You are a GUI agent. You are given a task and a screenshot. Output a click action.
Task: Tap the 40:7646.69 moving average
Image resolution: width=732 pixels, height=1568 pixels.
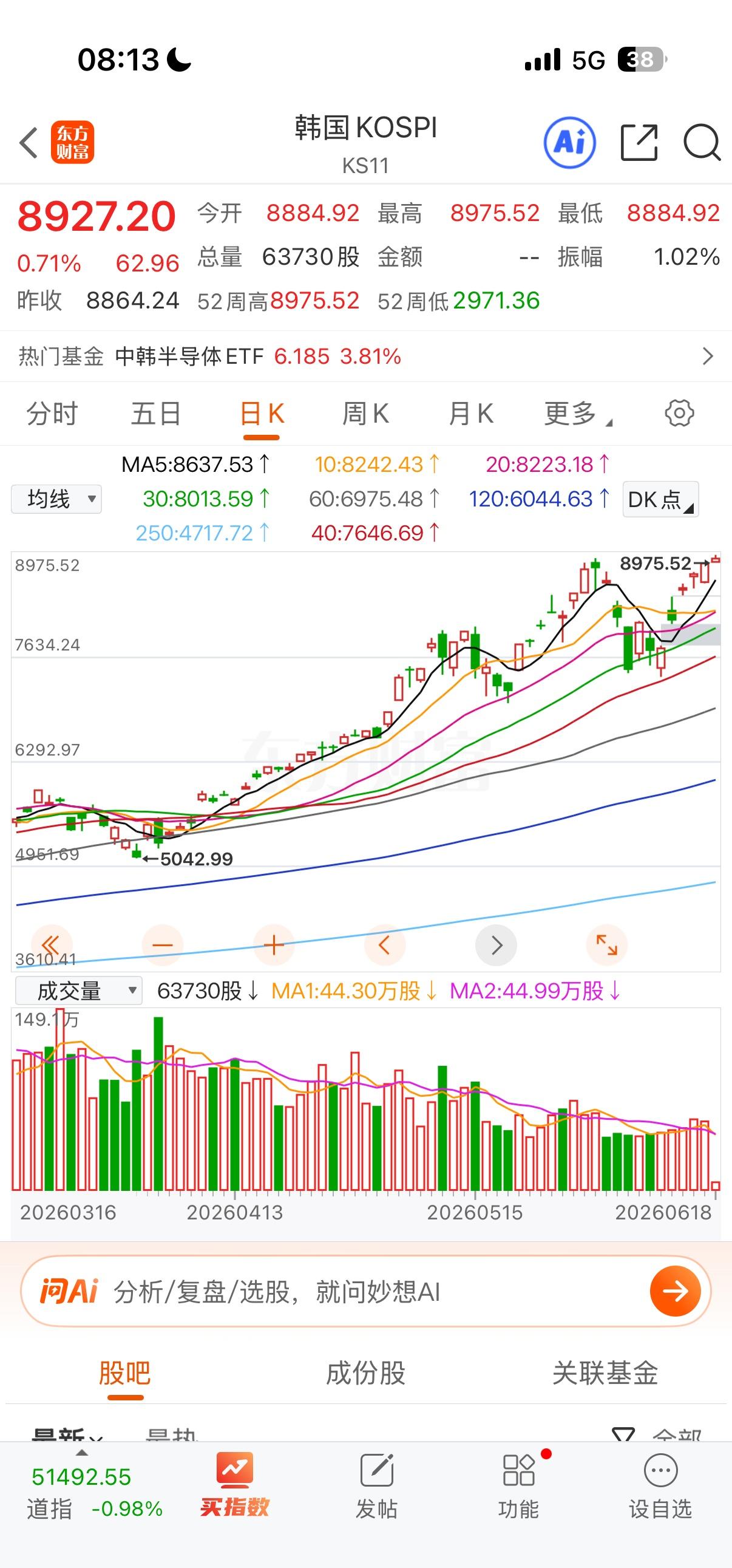pyautogui.click(x=375, y=533)
